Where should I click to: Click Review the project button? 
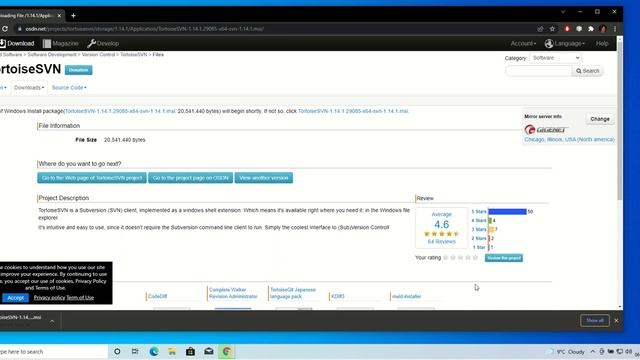pos(504,258)
